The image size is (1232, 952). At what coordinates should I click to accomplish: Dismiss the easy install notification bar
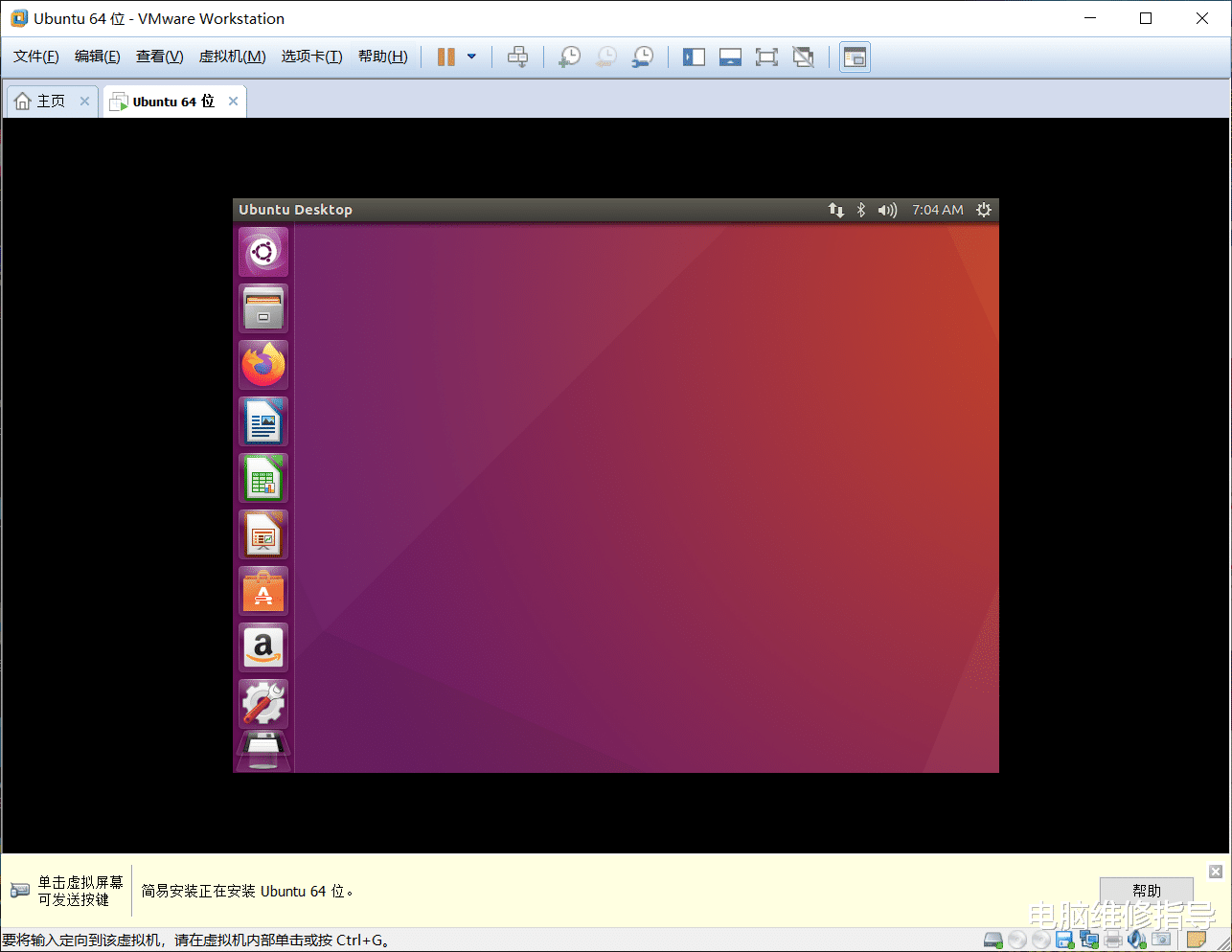click(1216, 872)
